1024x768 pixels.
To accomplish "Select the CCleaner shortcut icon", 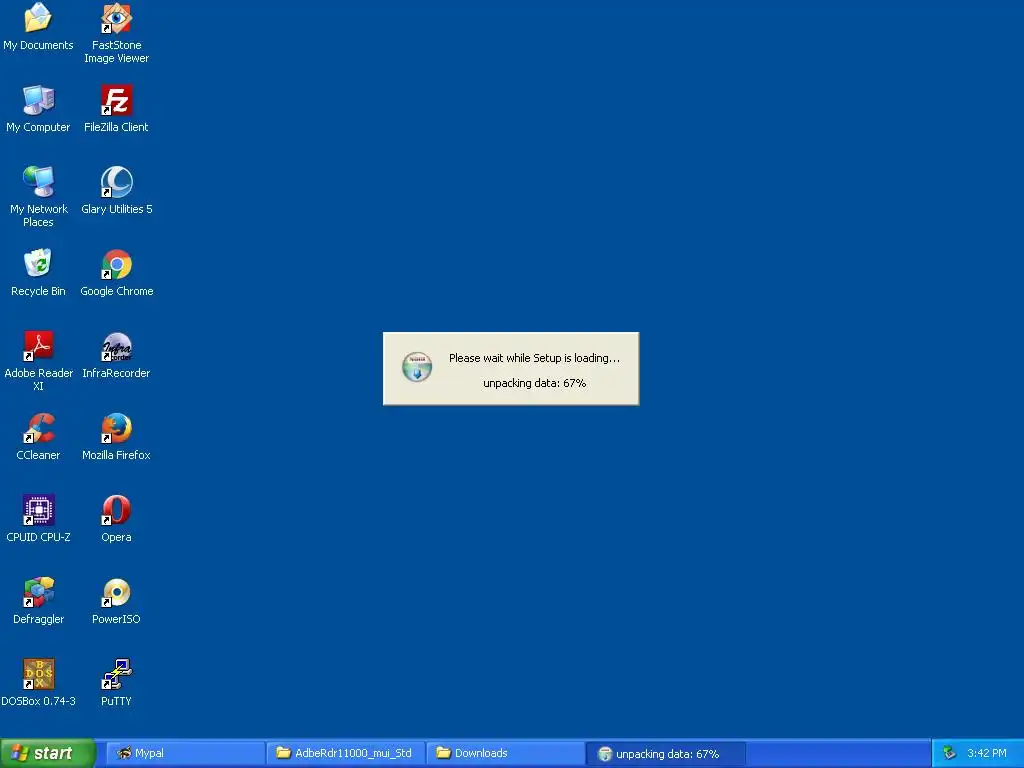I will pos(38,428).
